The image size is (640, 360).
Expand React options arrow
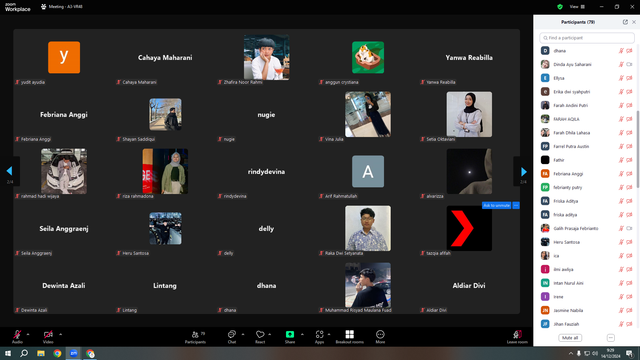pyautogui.click(x=270, y=334)
